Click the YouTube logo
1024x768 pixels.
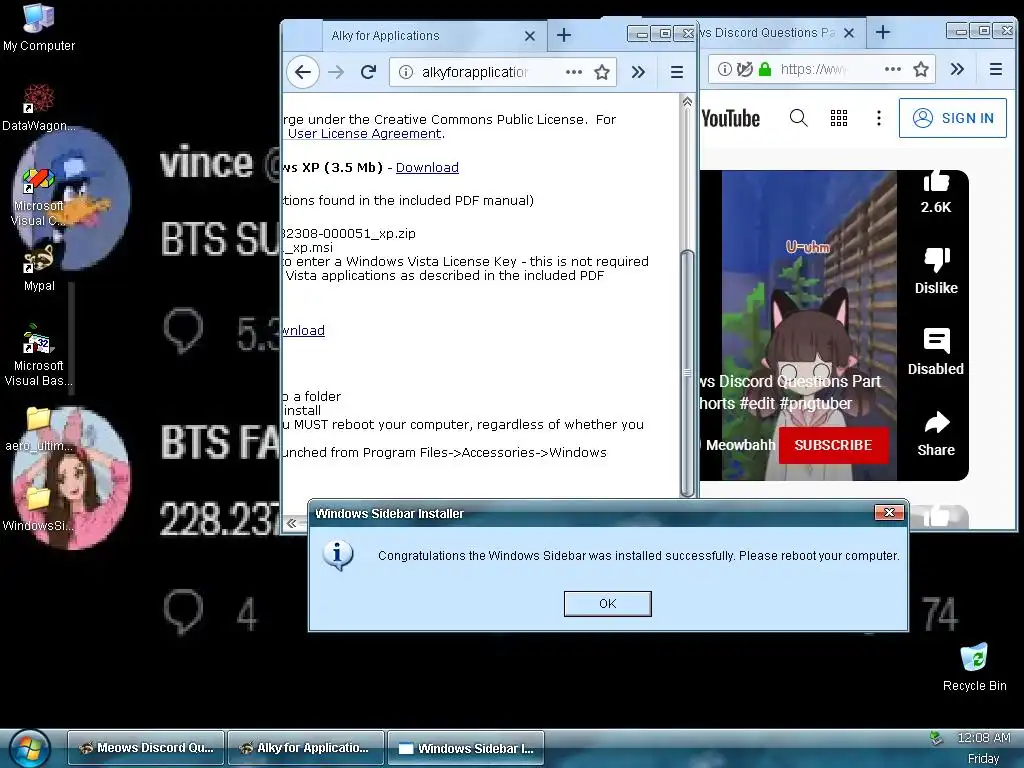coord(730,118)
